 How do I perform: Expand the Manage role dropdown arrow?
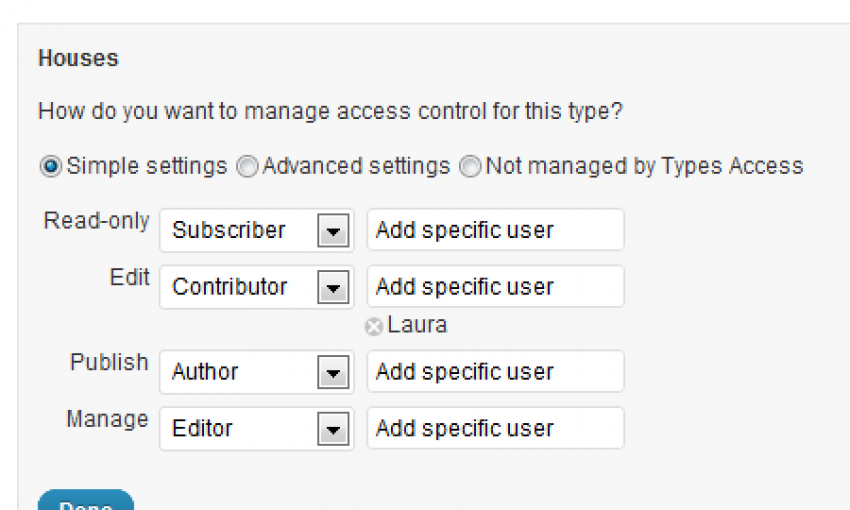(x=333, y=429)
